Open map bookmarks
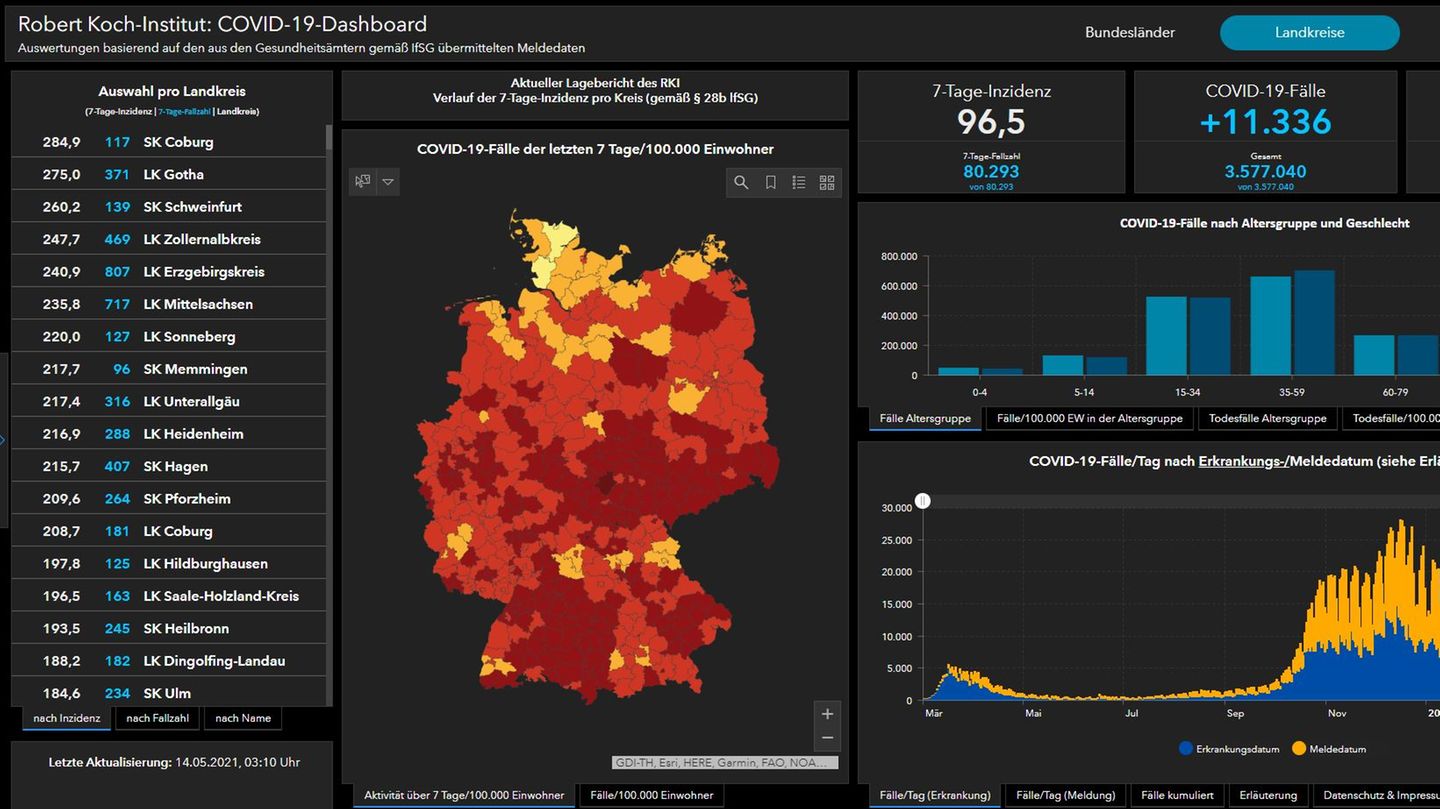Screen dimensions: 1440x809 click(770, 182)
